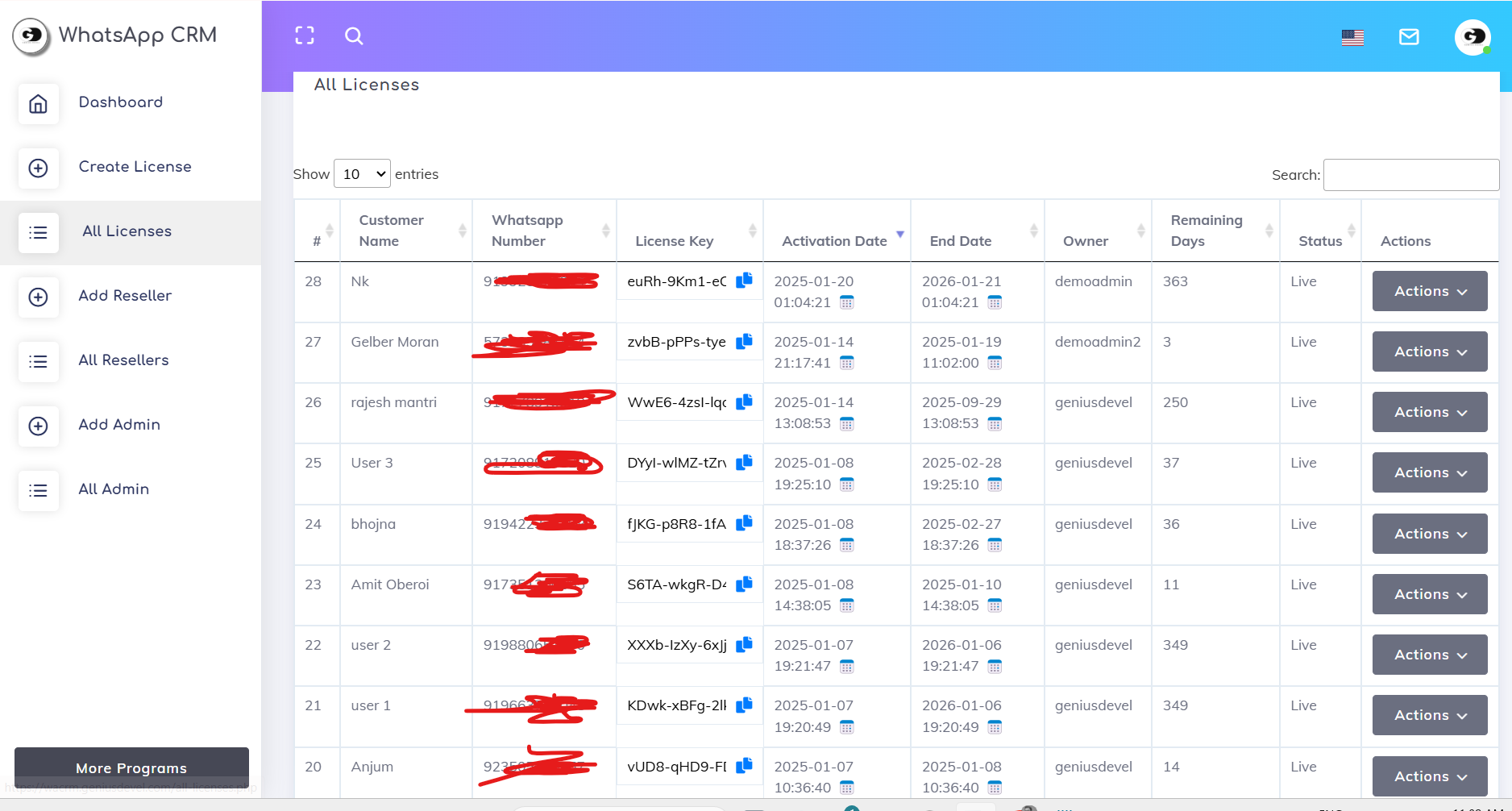The width and height of the screenshot is (1512, 811).
Task: Click the US flag language icon
Action: point(1352,37)
